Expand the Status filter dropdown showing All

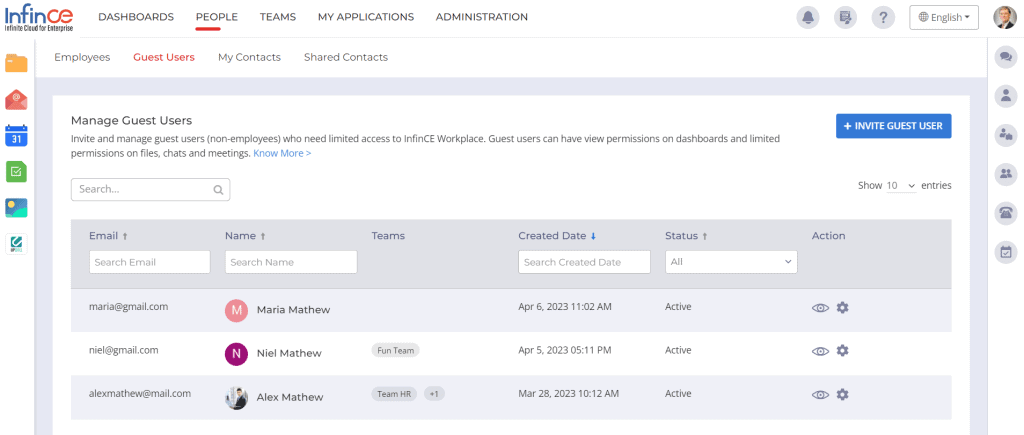click(731, 262)
